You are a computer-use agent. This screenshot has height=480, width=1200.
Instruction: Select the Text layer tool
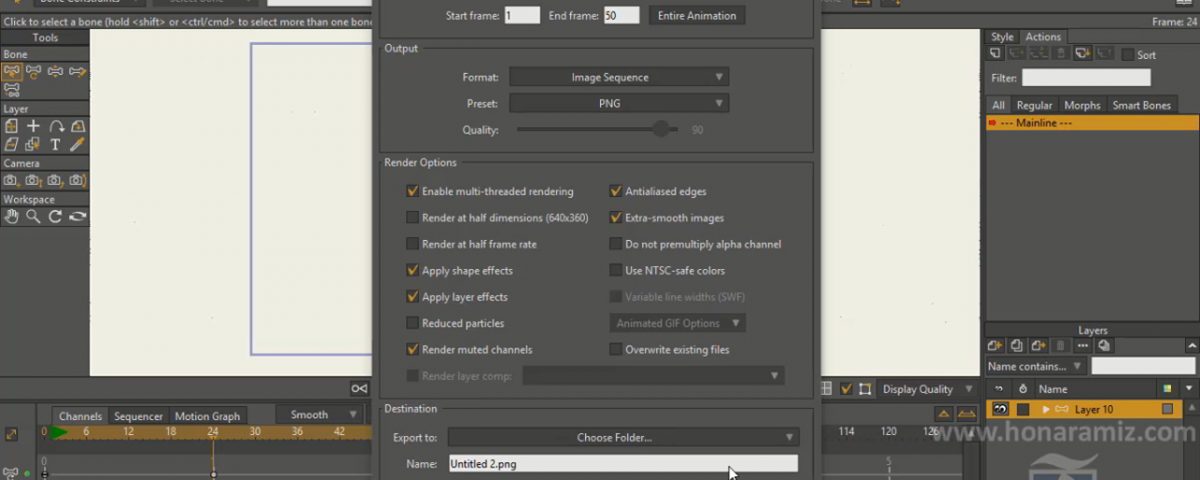56,145
